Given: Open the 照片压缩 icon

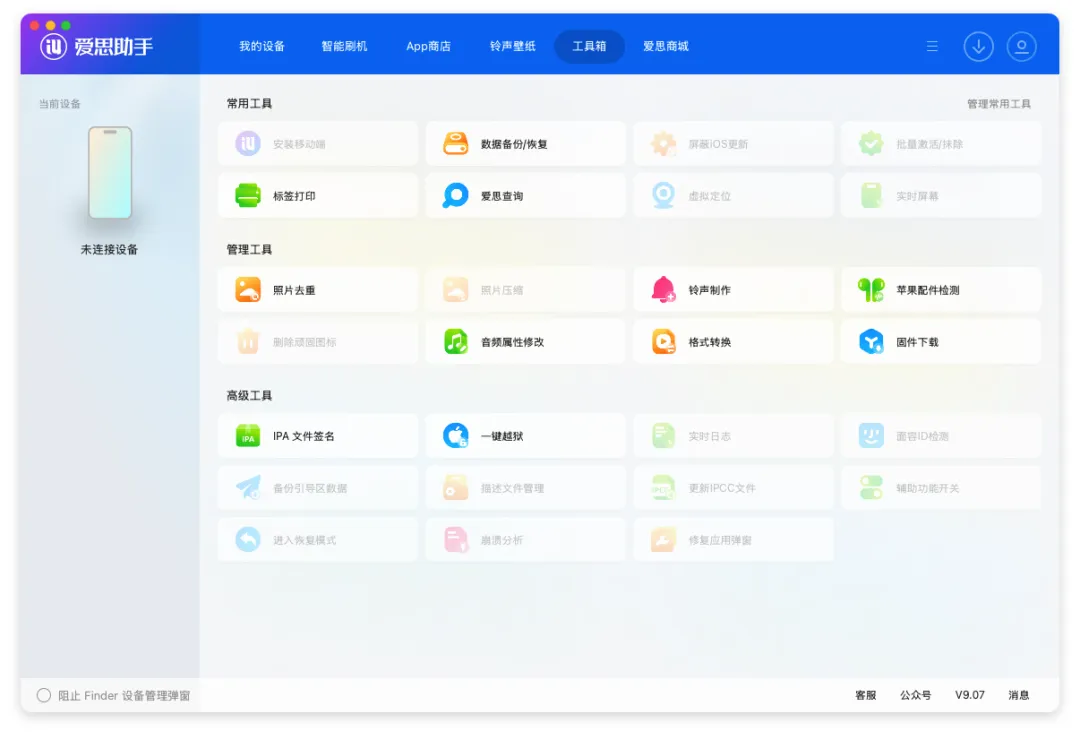Looking at the screenshot, I should tap(455, 289).
